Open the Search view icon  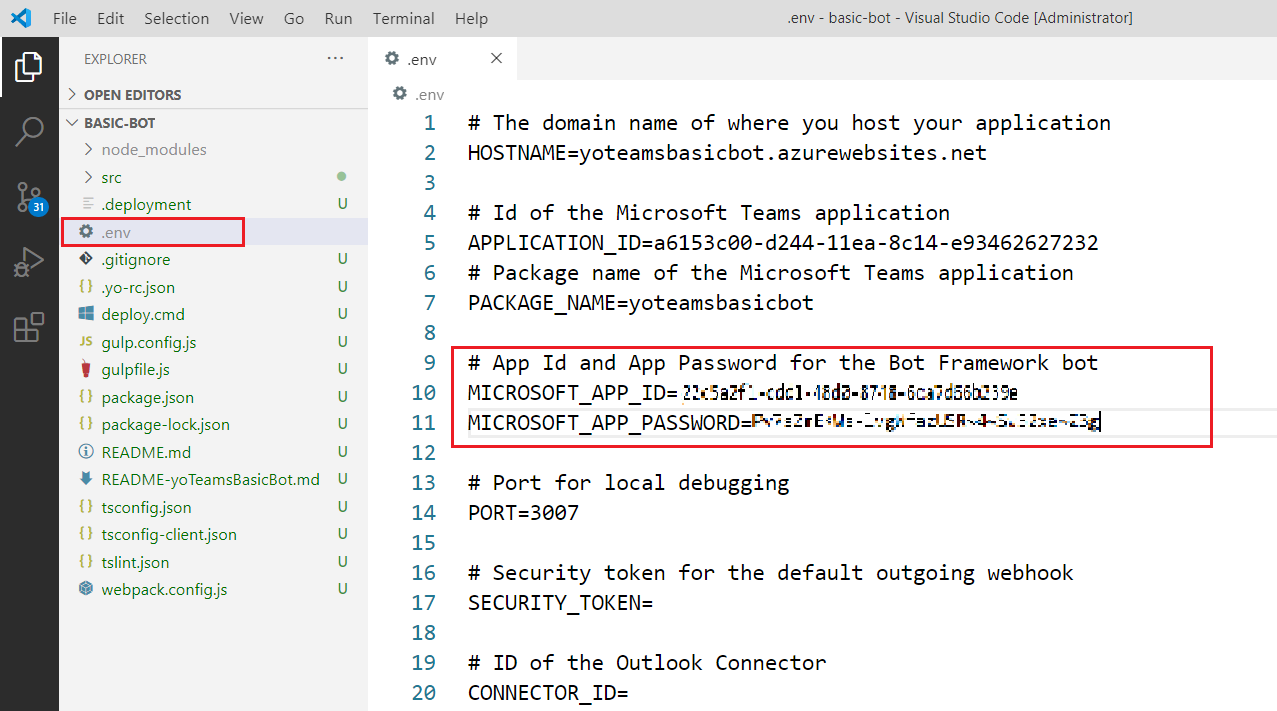pyautogui.click(x=29, y=132)
